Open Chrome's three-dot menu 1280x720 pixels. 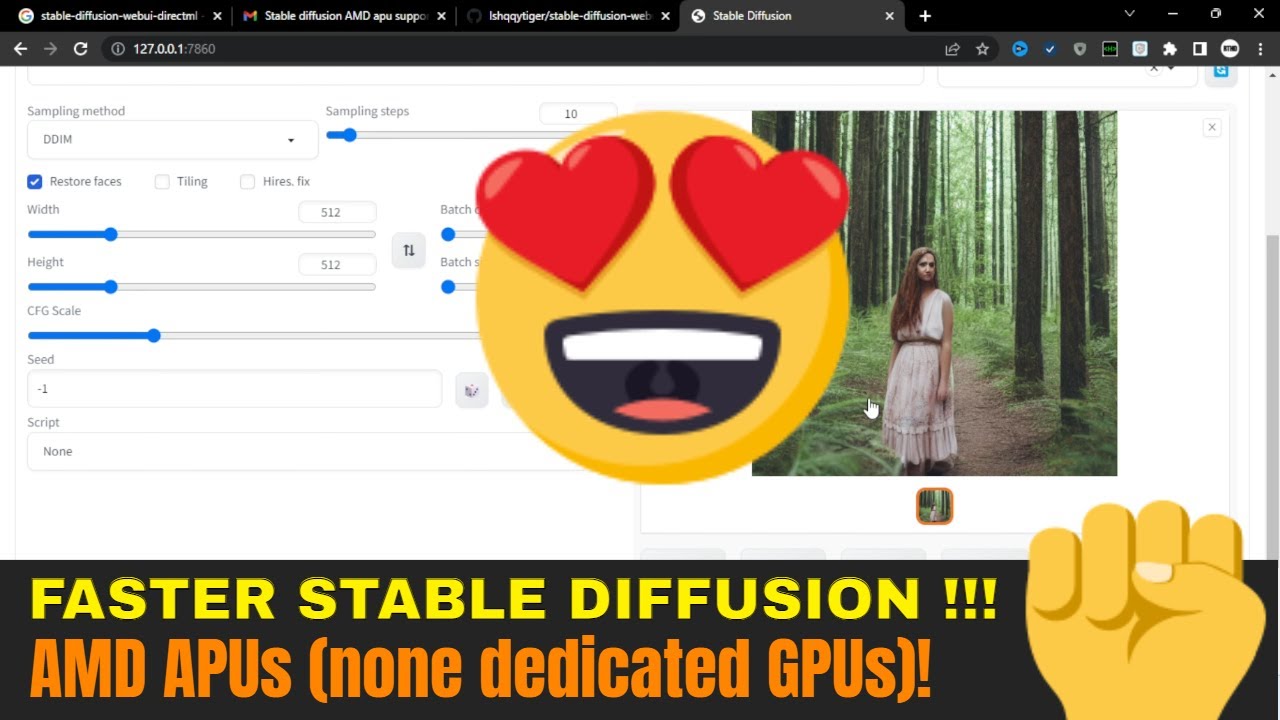point(1260,48)
